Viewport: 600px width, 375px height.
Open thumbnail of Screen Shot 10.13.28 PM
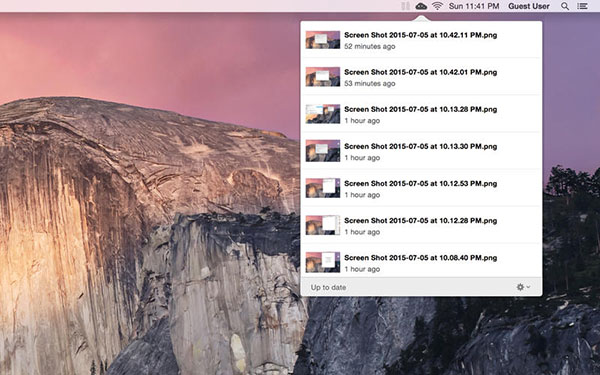tap(323, 114)
